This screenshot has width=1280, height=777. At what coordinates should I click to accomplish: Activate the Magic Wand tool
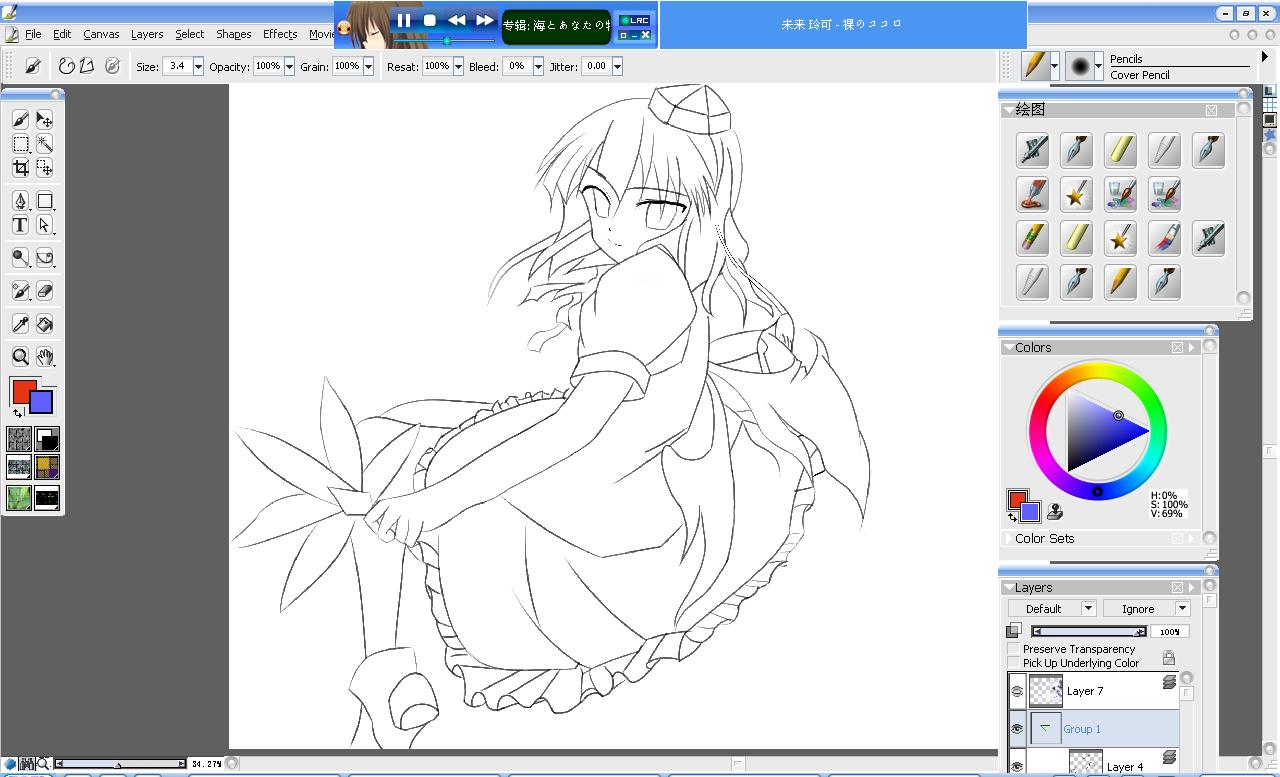tap(45, 144)
